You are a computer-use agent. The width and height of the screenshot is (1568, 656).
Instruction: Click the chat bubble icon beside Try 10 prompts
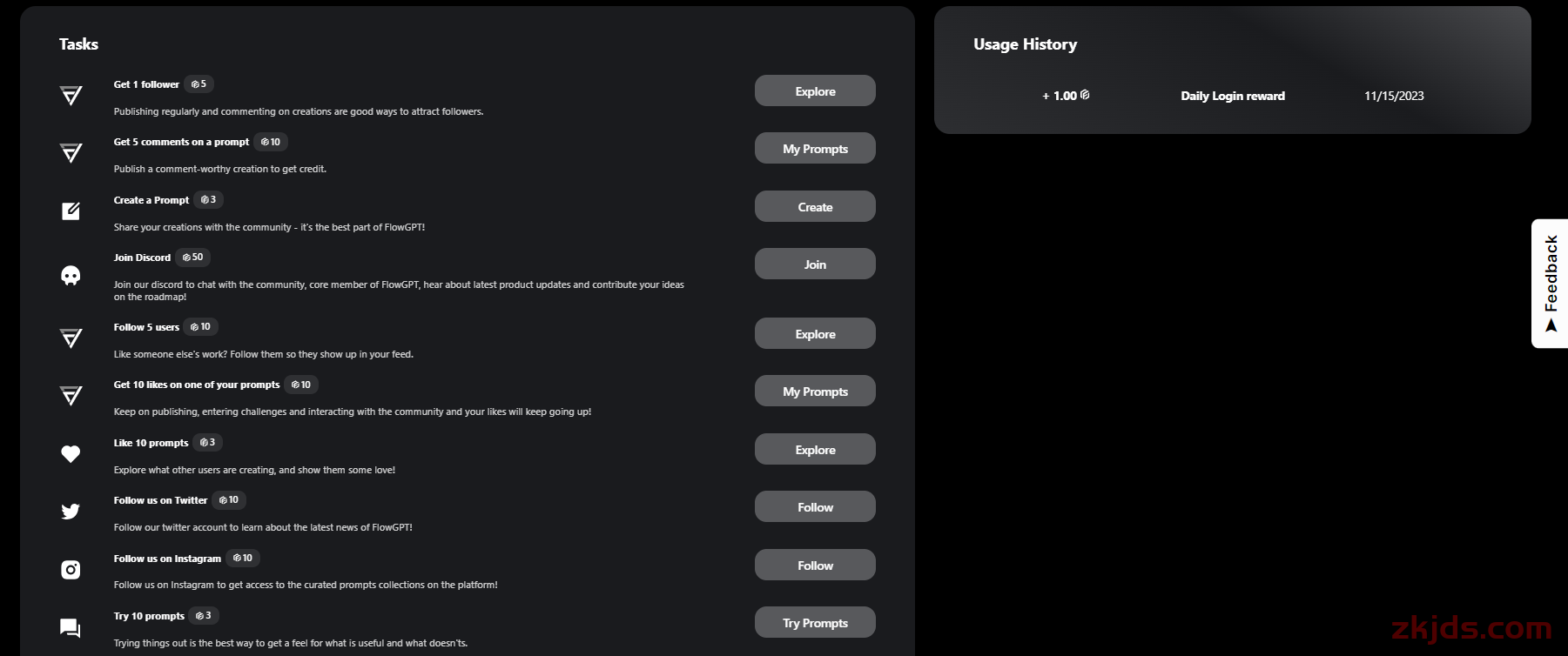coord(71,628)
